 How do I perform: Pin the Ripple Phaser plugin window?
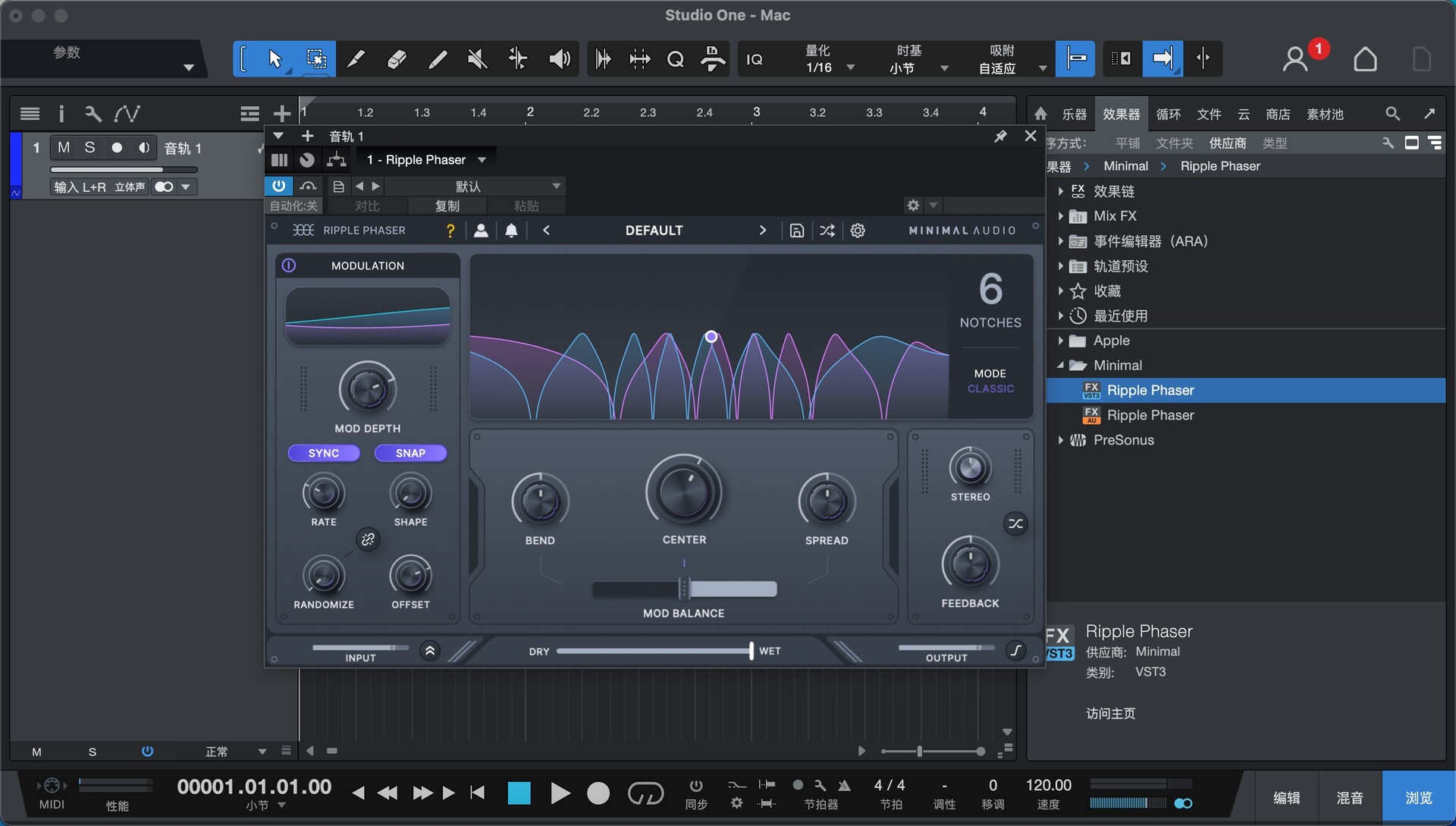coord(1001,136)
